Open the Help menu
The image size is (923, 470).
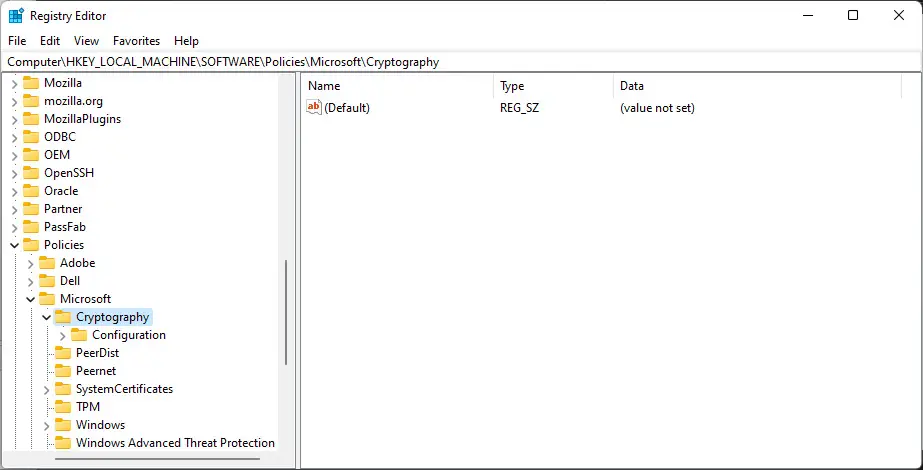tap(186, 41)
